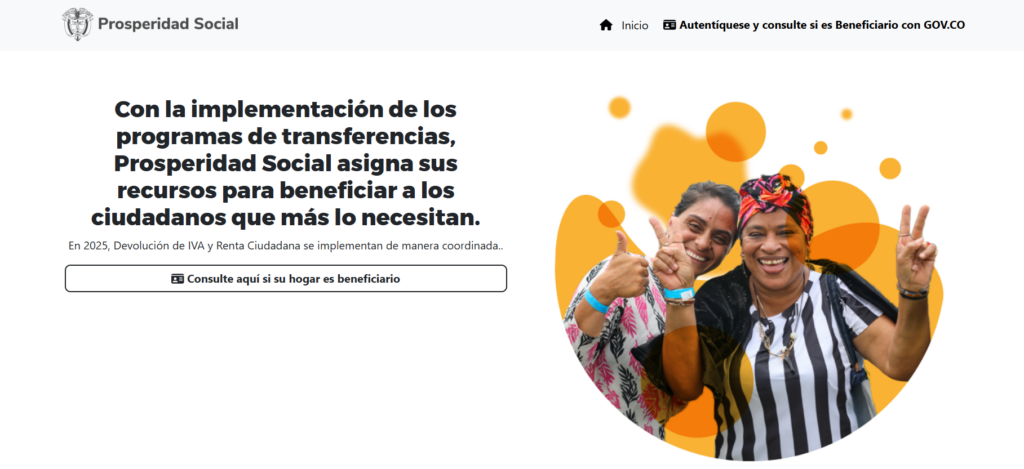Click the main headline about programas de transferencias

pos(286,163)
